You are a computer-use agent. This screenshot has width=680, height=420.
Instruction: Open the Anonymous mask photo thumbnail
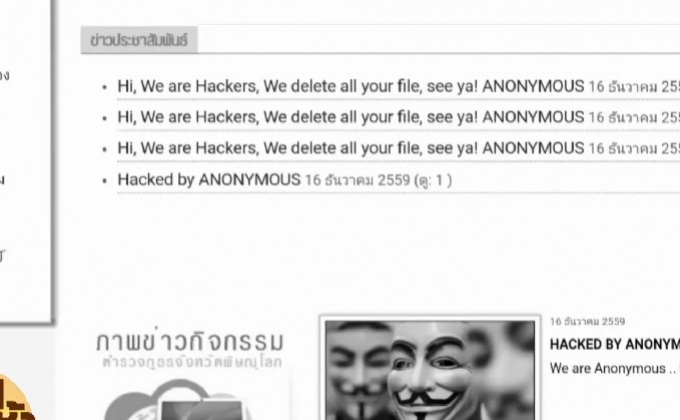[430, 370]
